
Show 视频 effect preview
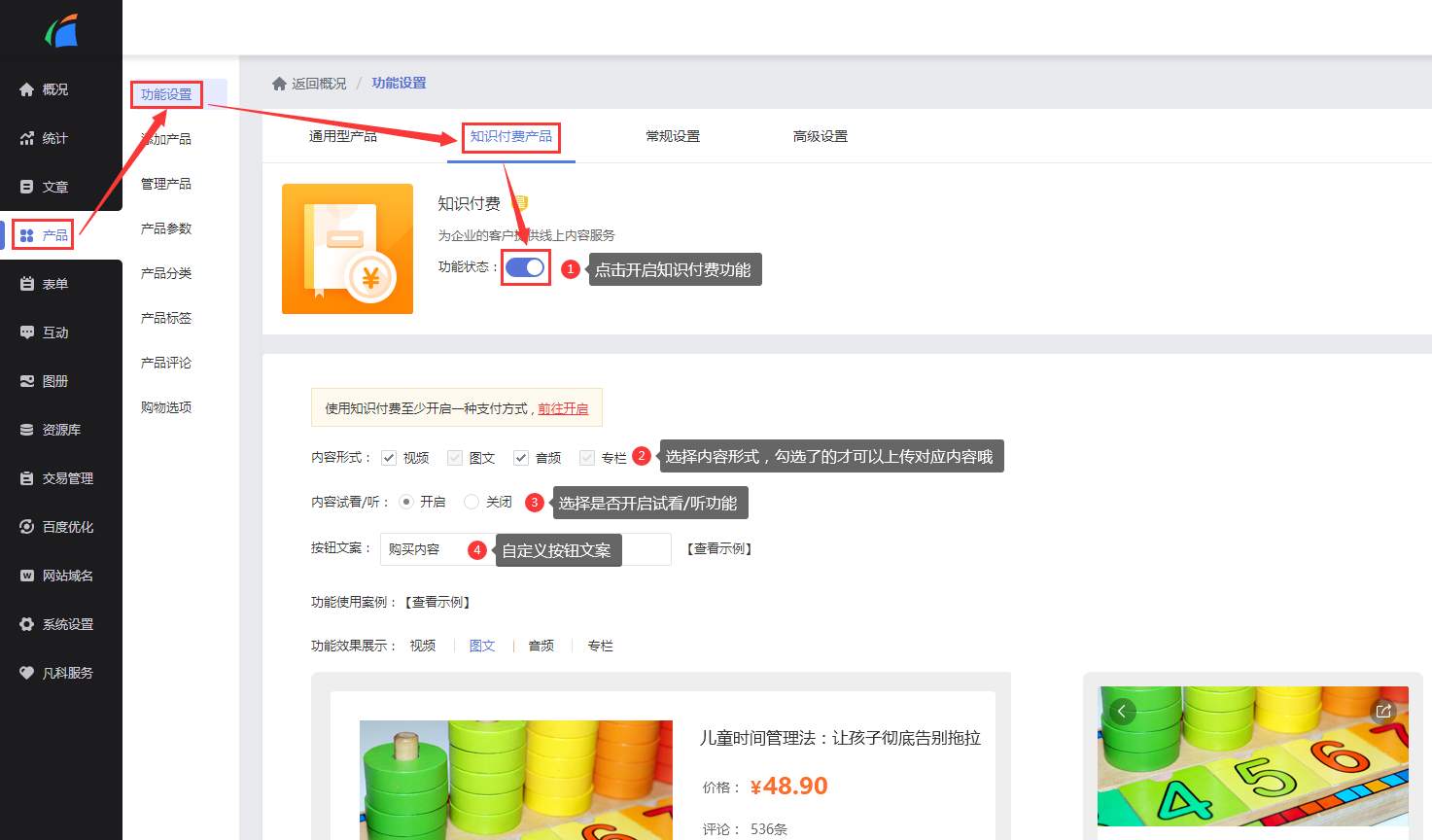423,646
